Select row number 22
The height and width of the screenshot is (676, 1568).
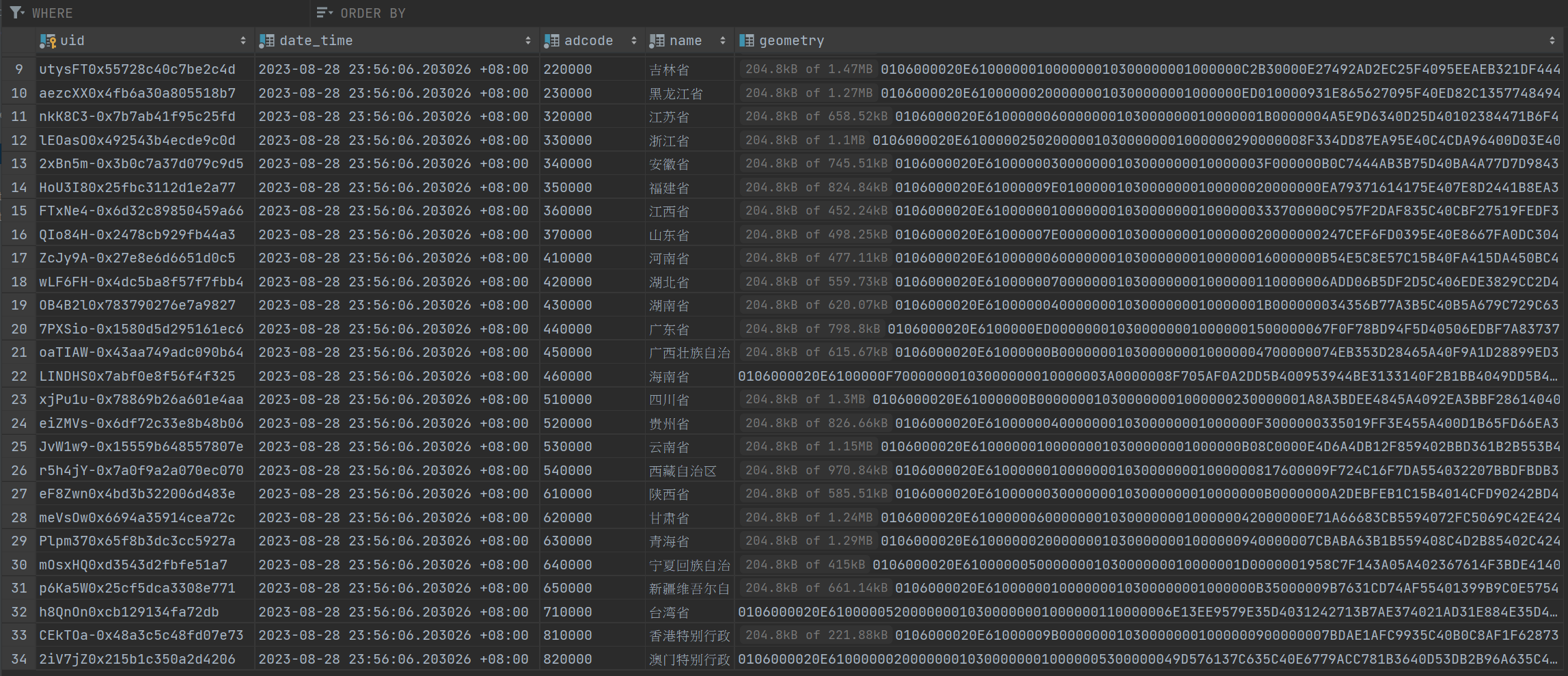coord(19,376)
